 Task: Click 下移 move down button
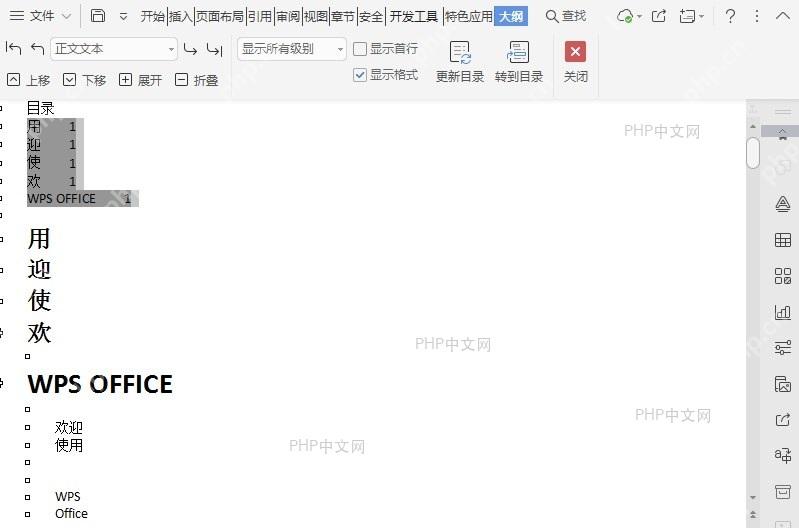click(85, 80)
